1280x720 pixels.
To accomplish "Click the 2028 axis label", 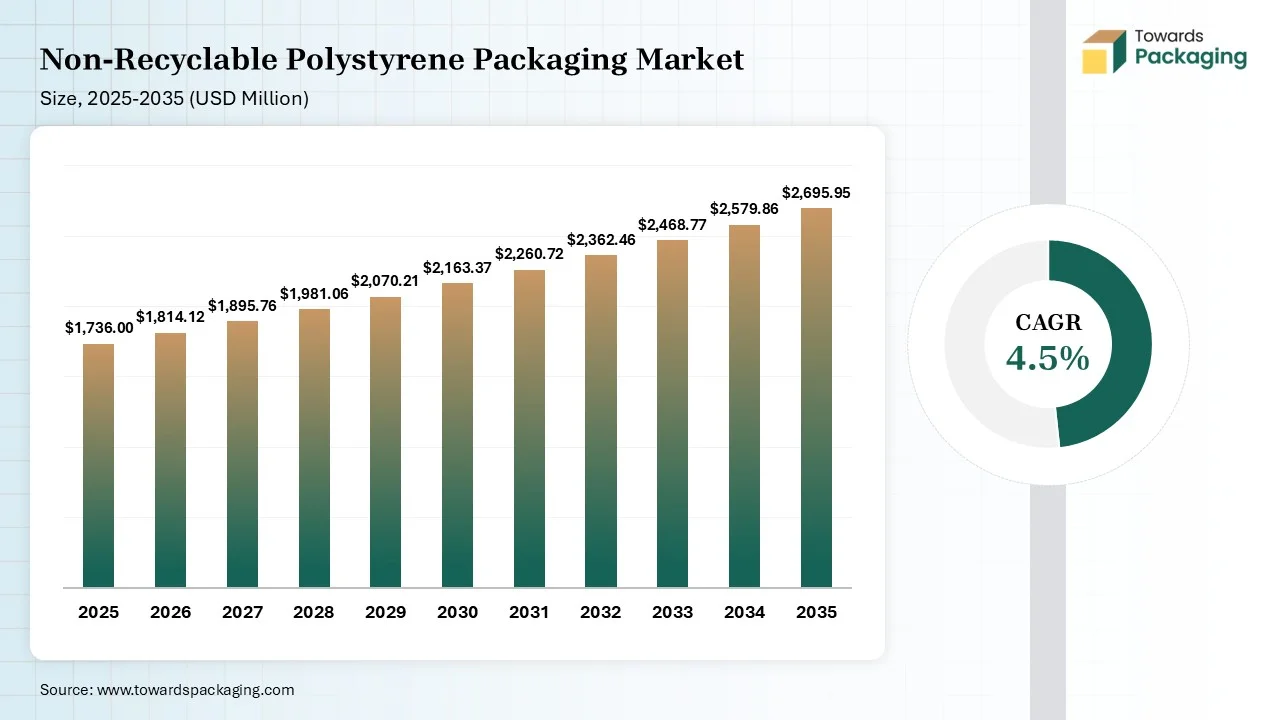I will point(314,612).
